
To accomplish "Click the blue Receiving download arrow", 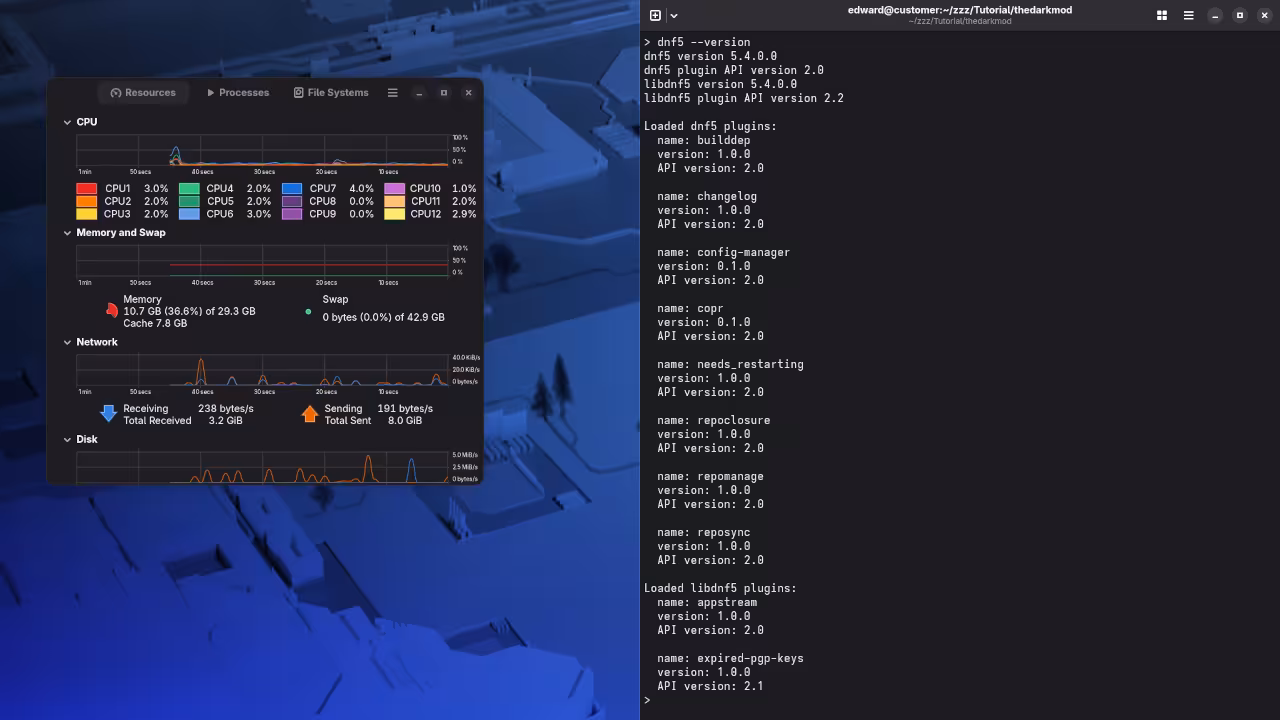I will (108, 413).
